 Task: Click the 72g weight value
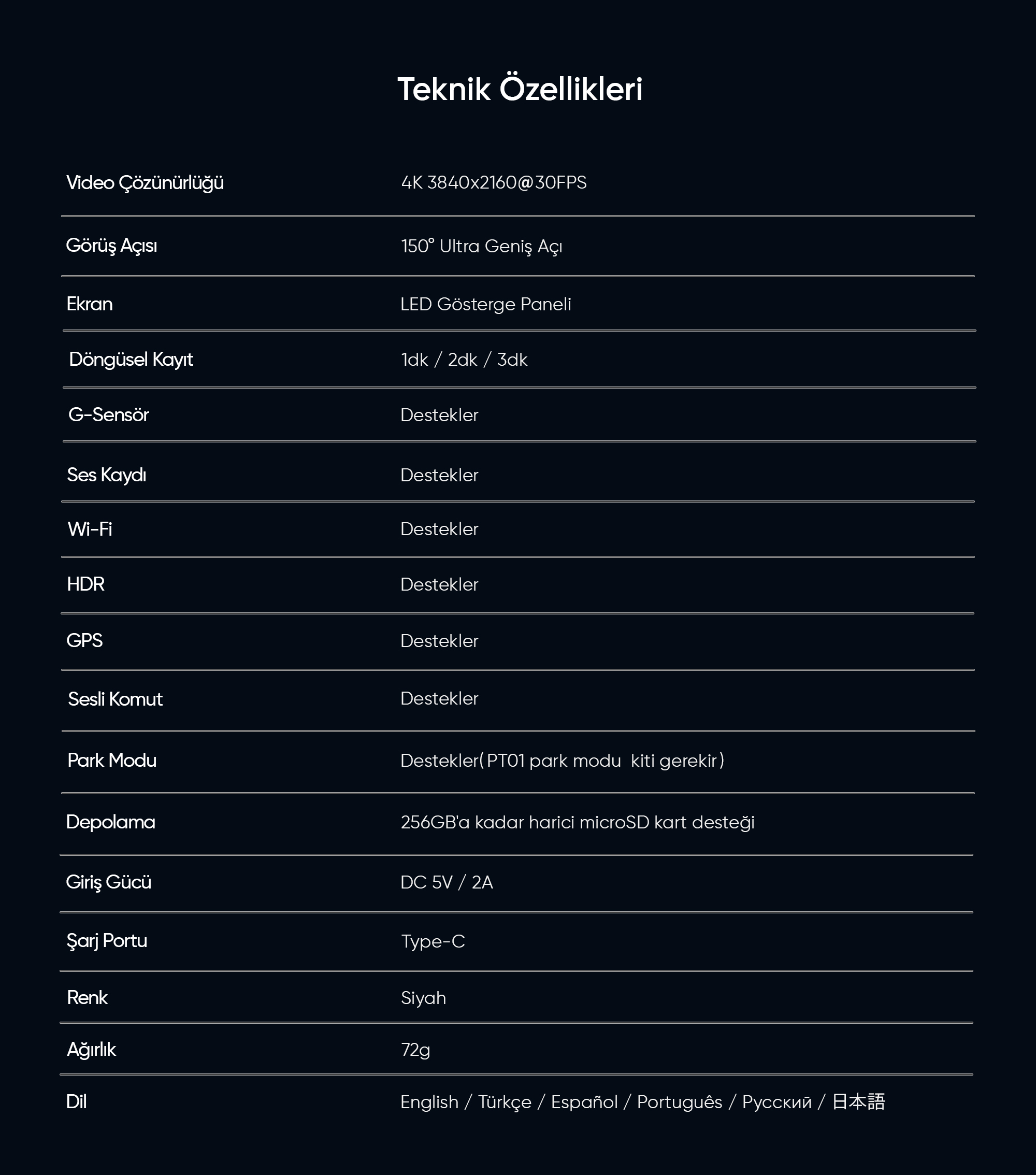point(415,1050)
